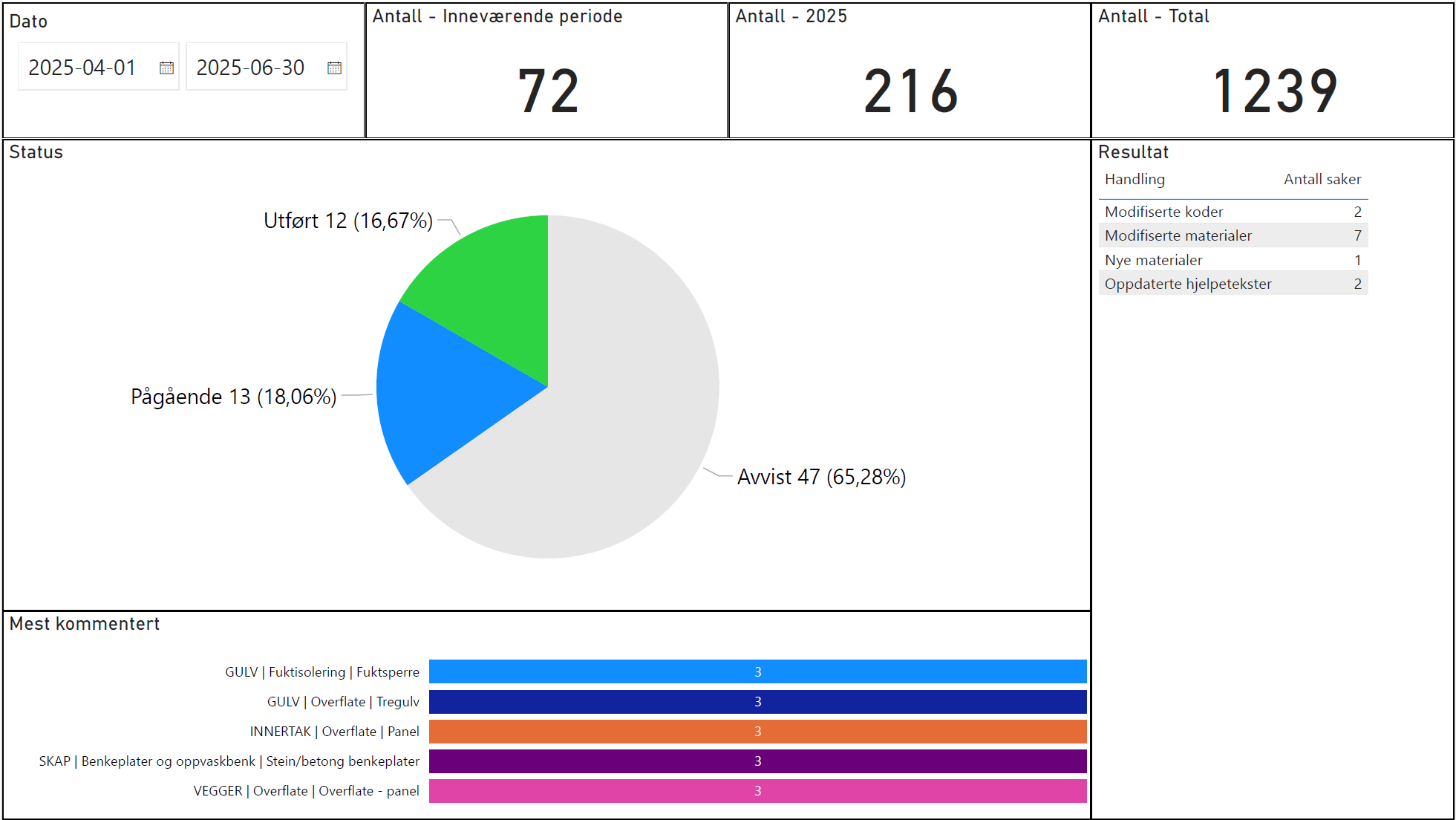Open the end date calendar picker icon
This screenshot has width=1456, height=820.
(334, 68)
